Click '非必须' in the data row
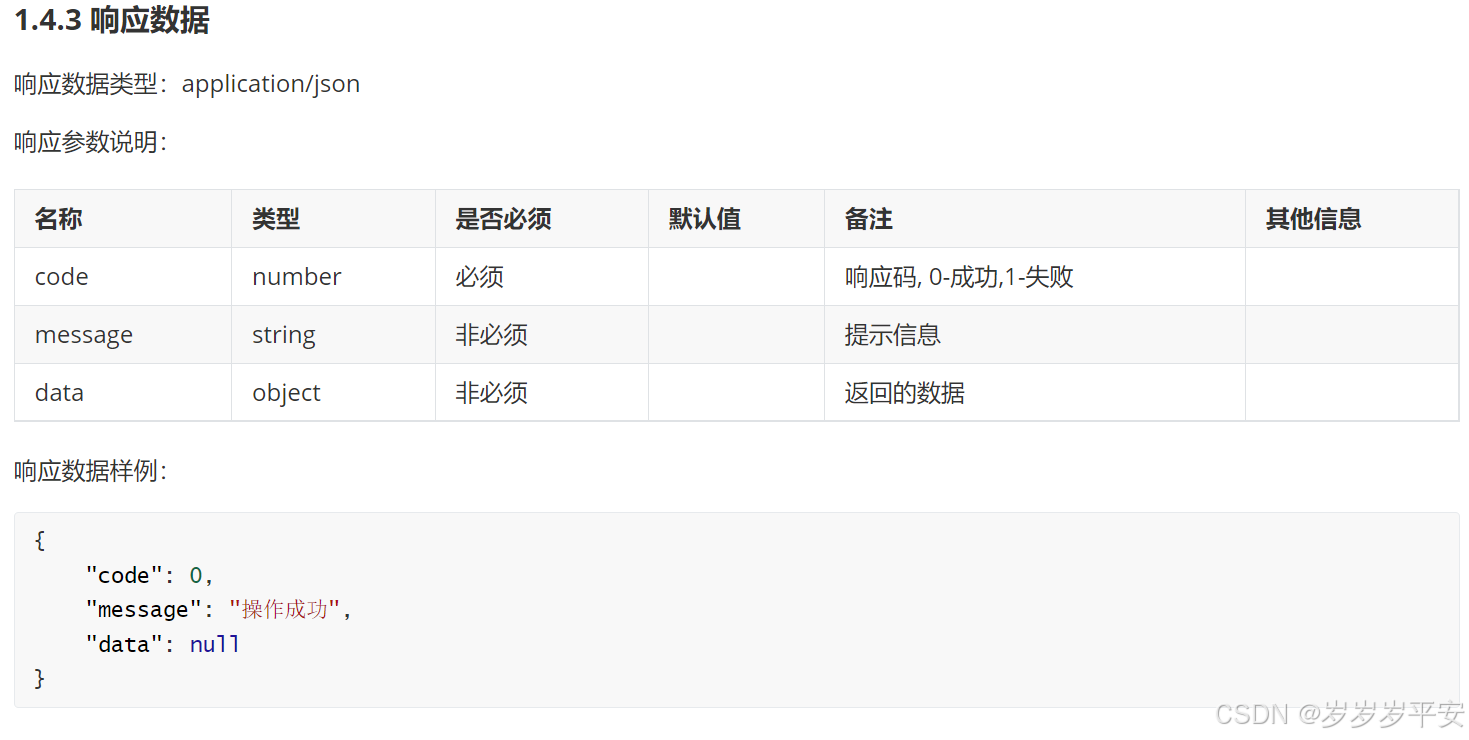Image resolution: width=1469 pixels, height=740 pixels. tap(491, 393)
